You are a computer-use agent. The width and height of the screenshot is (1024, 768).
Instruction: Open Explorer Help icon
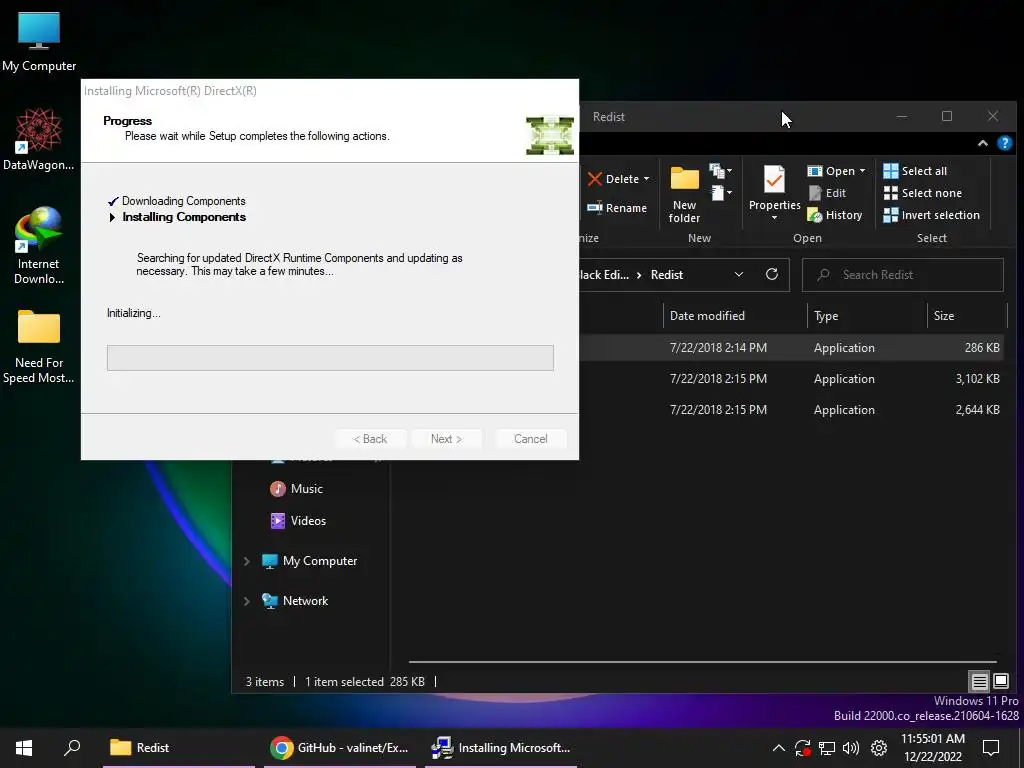pos(1004,143)
